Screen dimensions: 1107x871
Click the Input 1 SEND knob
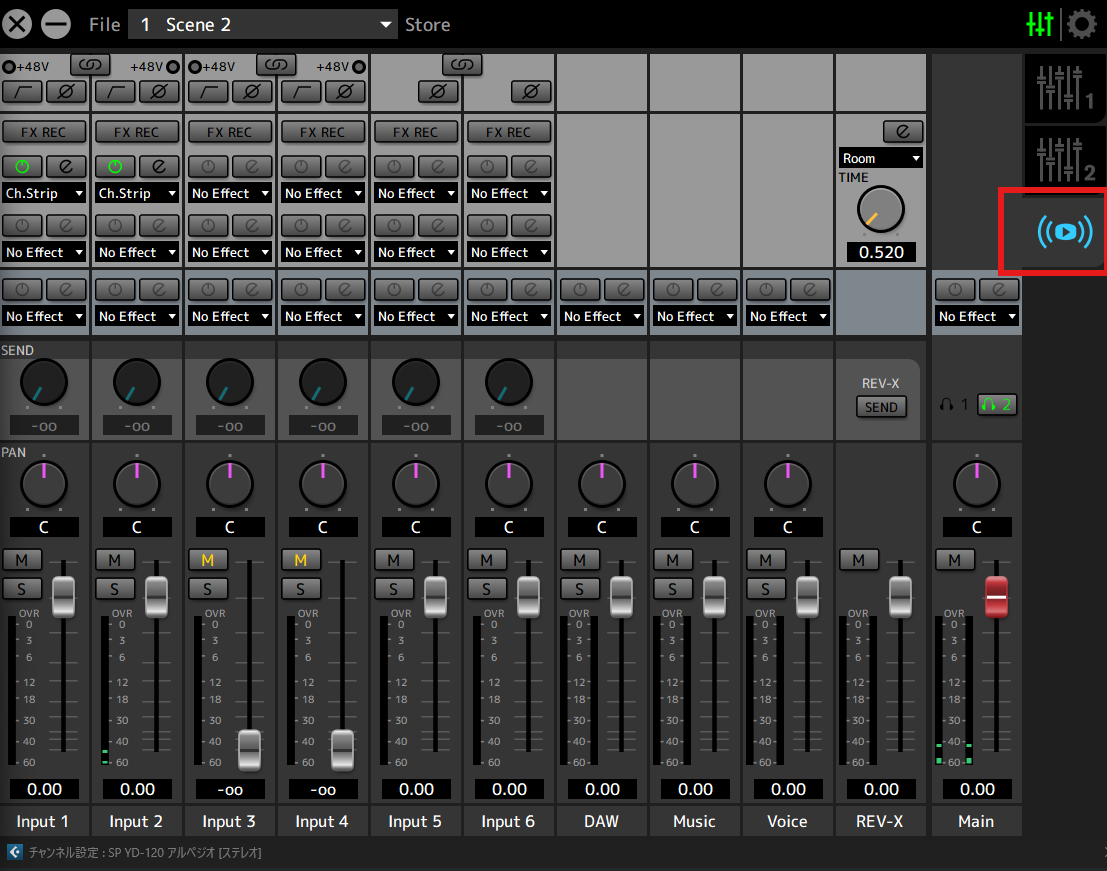[x=44, y=383]
